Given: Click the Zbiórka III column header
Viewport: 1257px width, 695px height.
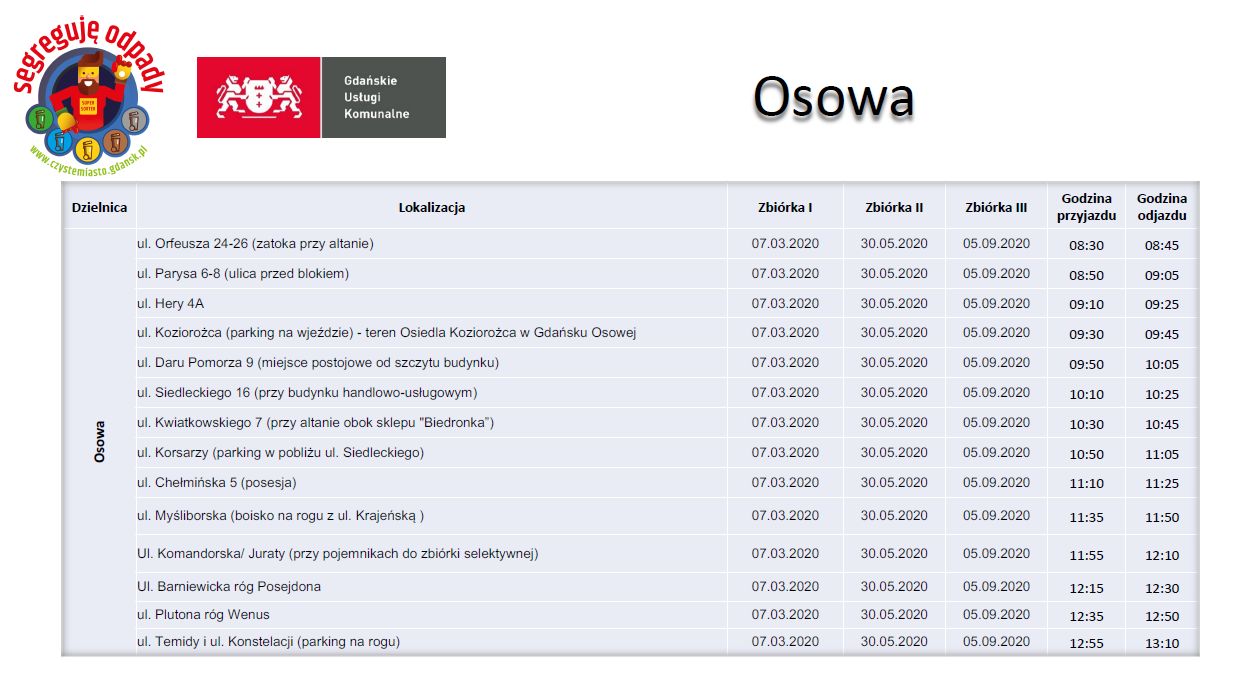Looking at the screenshot, I should pos(996,208).
